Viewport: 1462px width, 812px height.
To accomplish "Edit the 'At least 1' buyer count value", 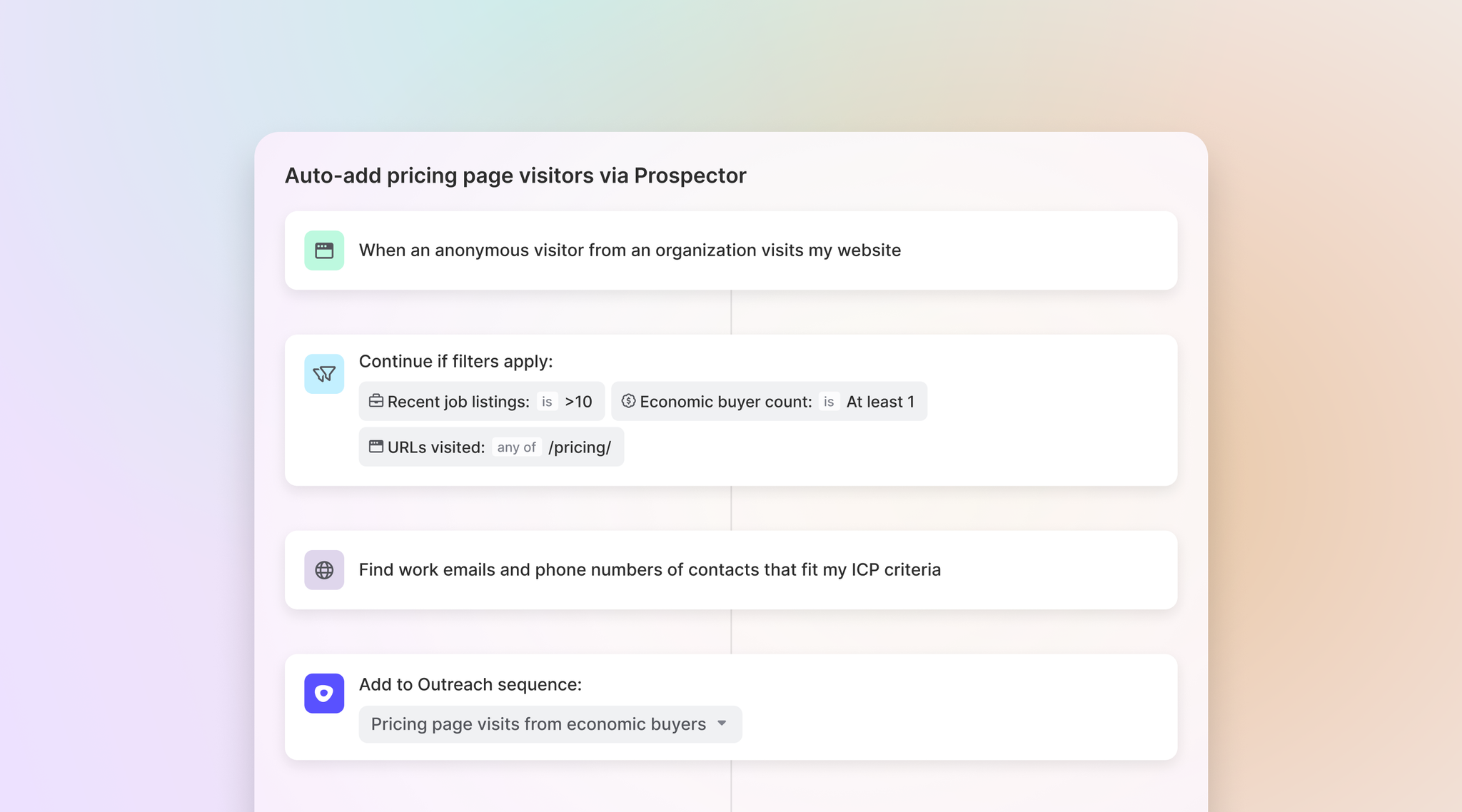I will click(880, 402).
